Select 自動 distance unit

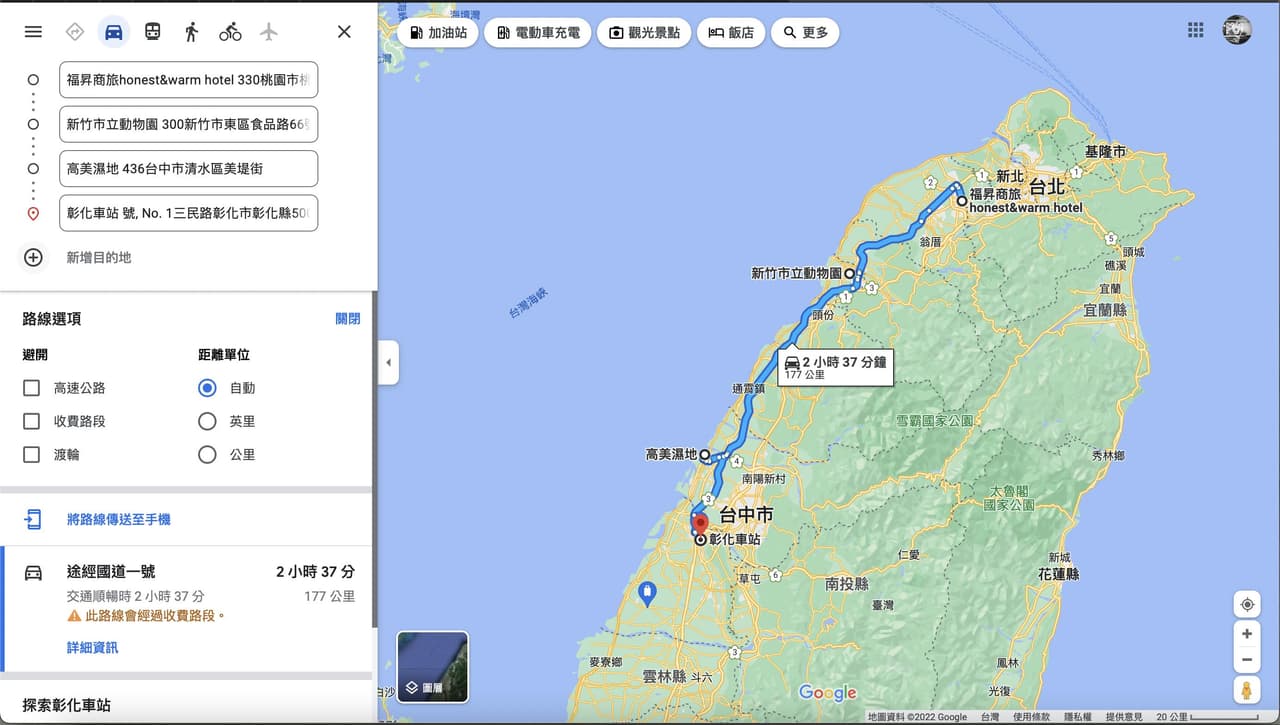[207, 388]
